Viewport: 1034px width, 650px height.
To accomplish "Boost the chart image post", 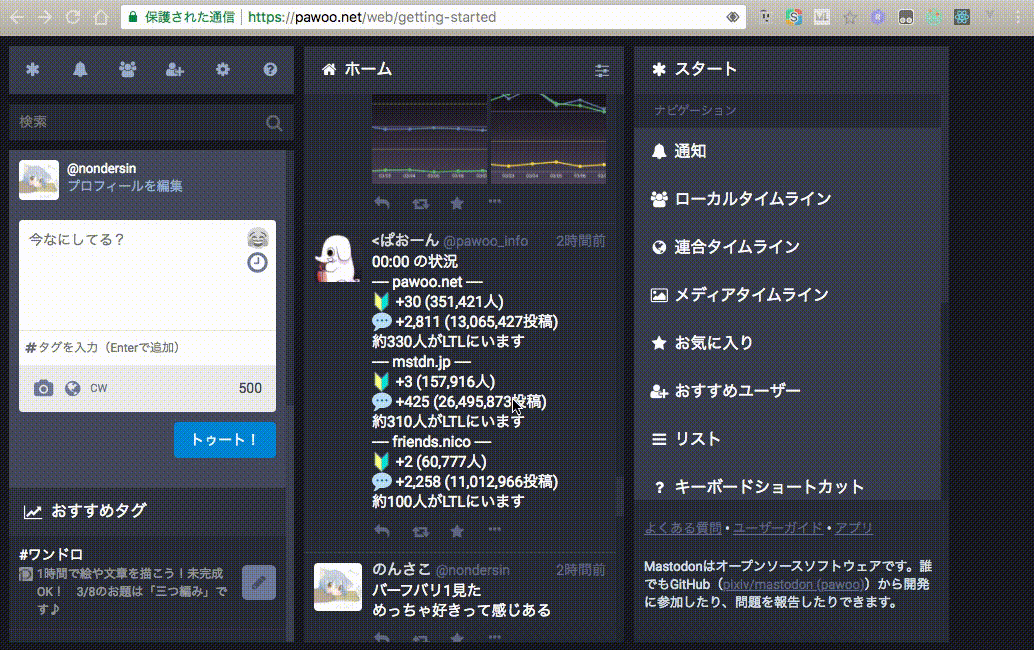I will click(420, 203).
